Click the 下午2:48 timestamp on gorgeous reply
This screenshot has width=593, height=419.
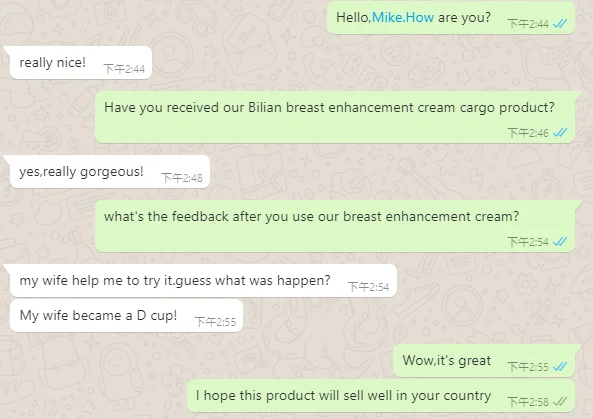pos(182,178)
